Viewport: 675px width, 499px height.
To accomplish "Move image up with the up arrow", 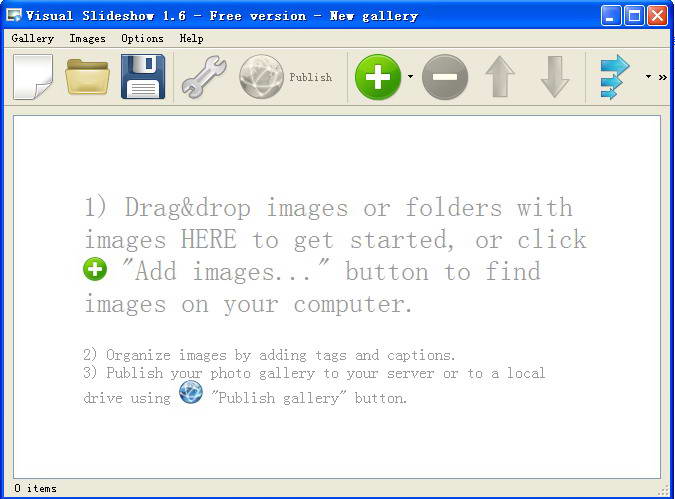I will tap(500, 77).
